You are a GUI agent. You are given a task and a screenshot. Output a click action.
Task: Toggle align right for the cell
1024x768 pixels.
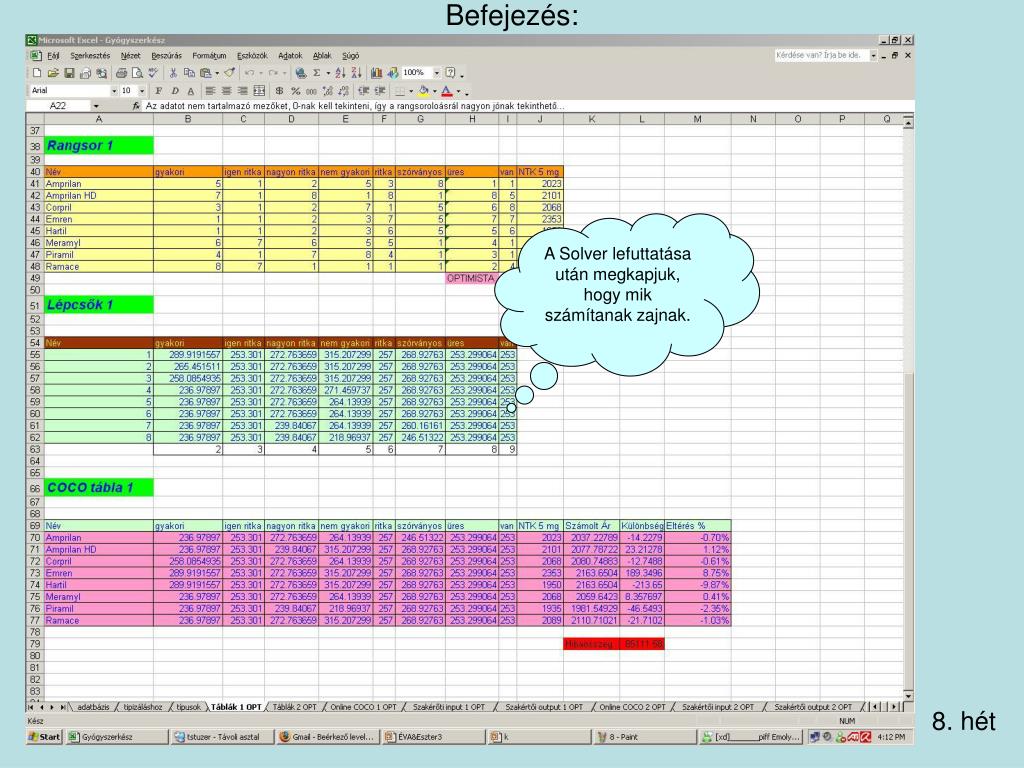tap(242, 91)
